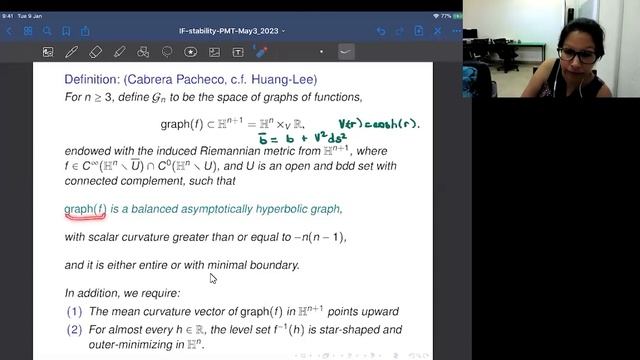640x360 pixels.
Task: Bookmark the current page
Action: tap(66, 31)
